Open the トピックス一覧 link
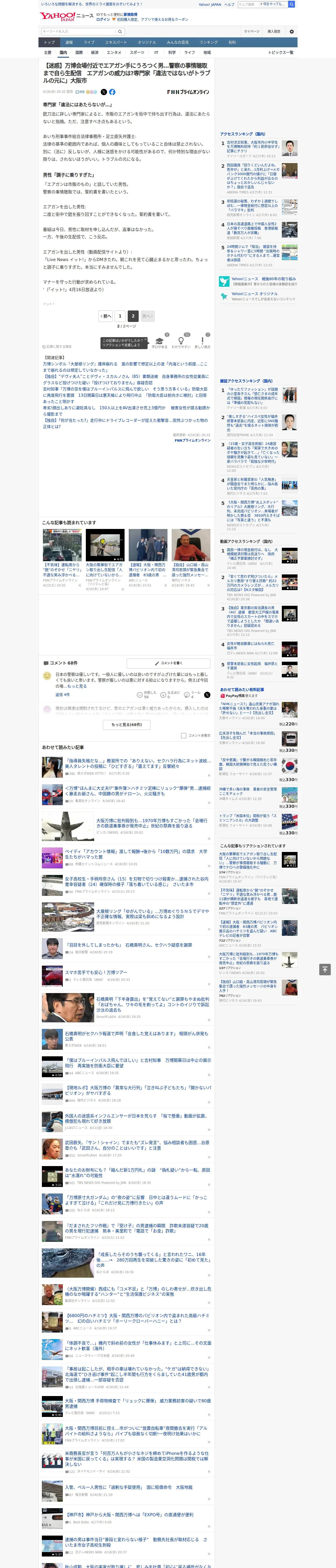This screenshot has width=336, height=1568. (x=281, y=52)
